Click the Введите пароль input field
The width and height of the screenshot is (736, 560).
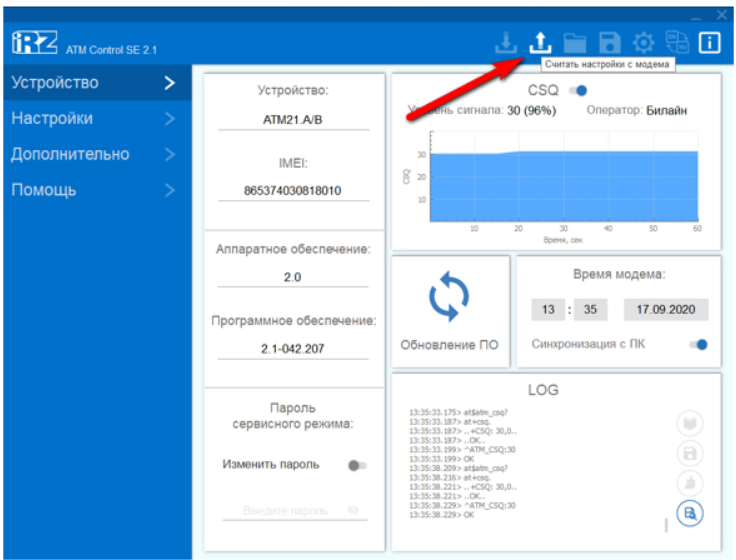pyautogui.click(x=285, y=510)
